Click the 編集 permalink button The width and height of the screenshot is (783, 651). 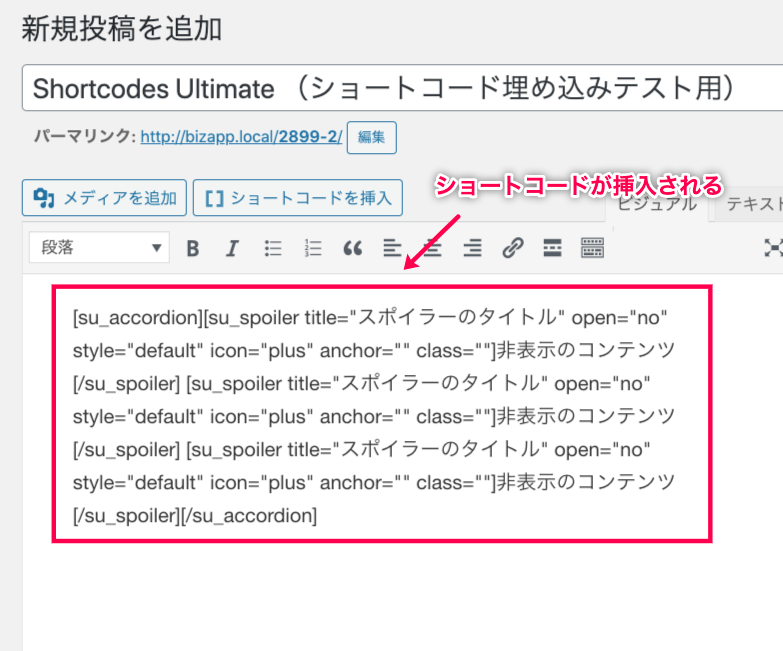tap(372, 137)
